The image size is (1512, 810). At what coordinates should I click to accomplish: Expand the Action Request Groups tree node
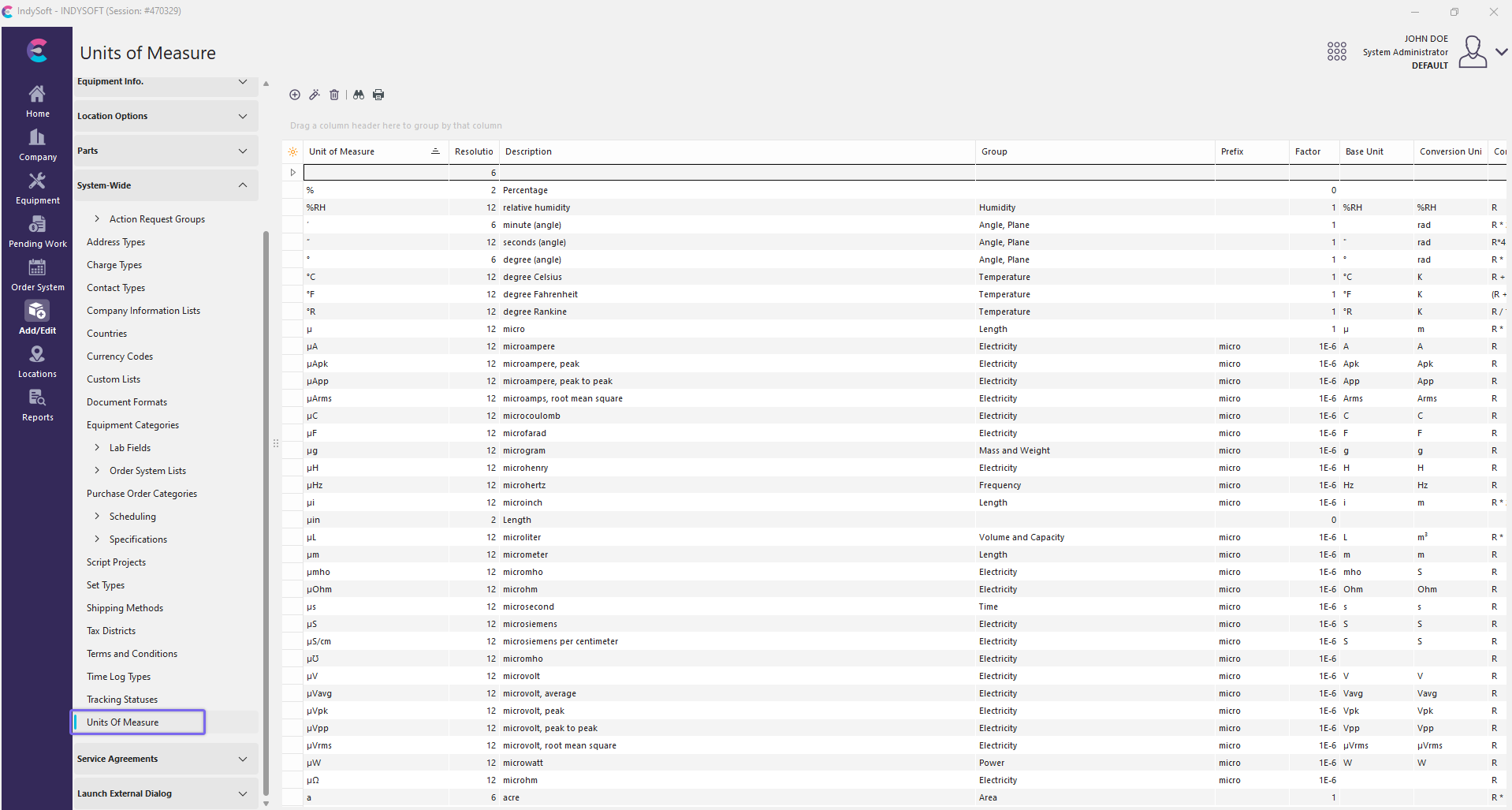(x=97, y=219)
